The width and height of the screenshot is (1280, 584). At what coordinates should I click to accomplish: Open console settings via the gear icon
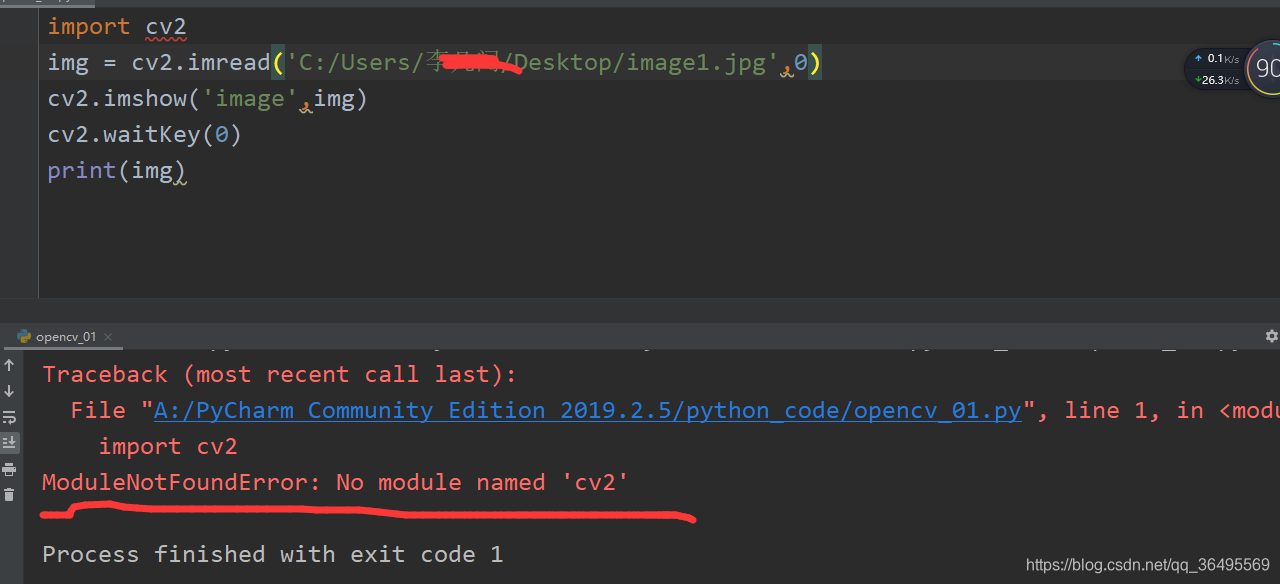[x=1271, y=336]
